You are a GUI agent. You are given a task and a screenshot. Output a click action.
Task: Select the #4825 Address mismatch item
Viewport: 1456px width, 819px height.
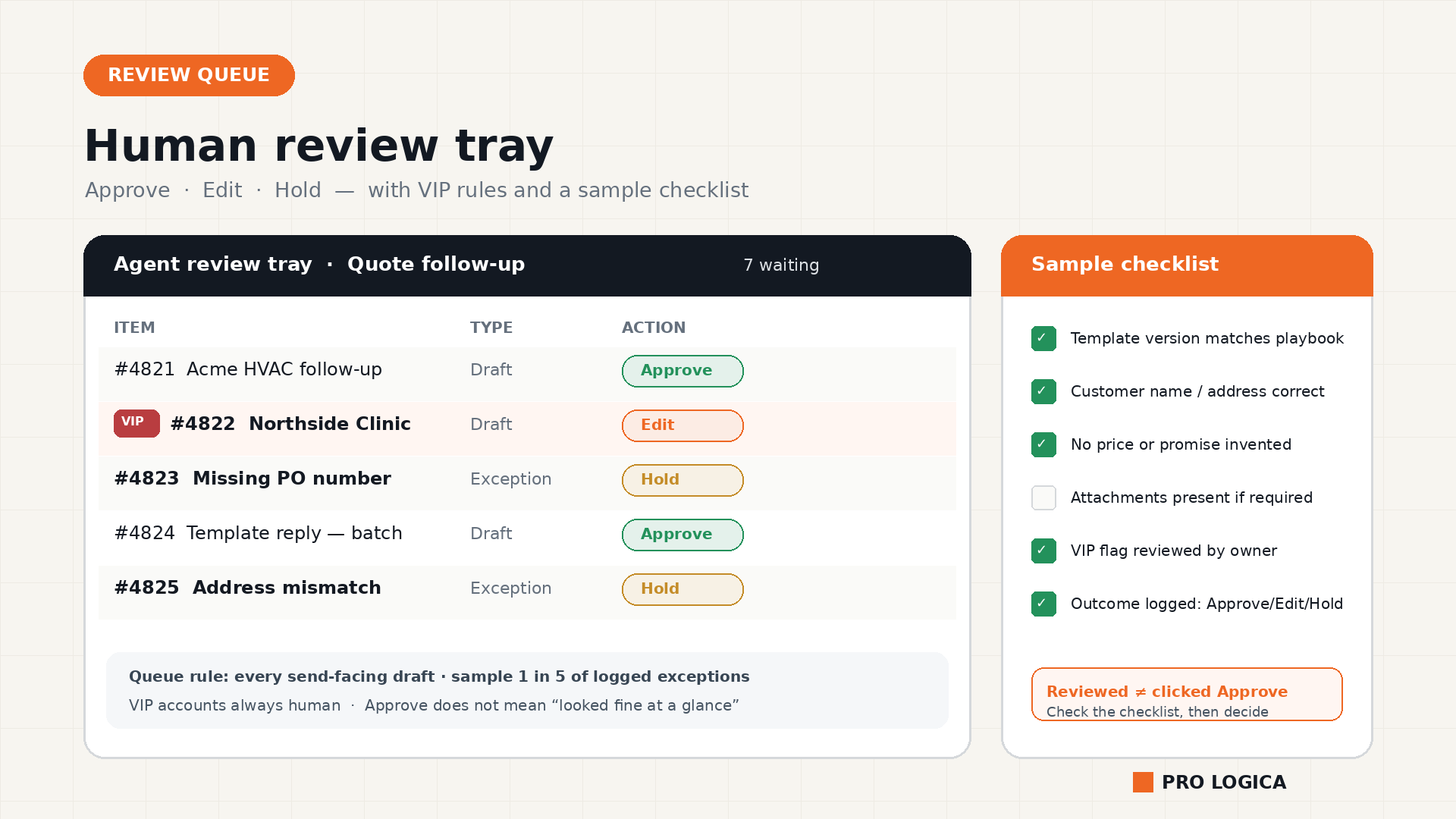[527, 593]
